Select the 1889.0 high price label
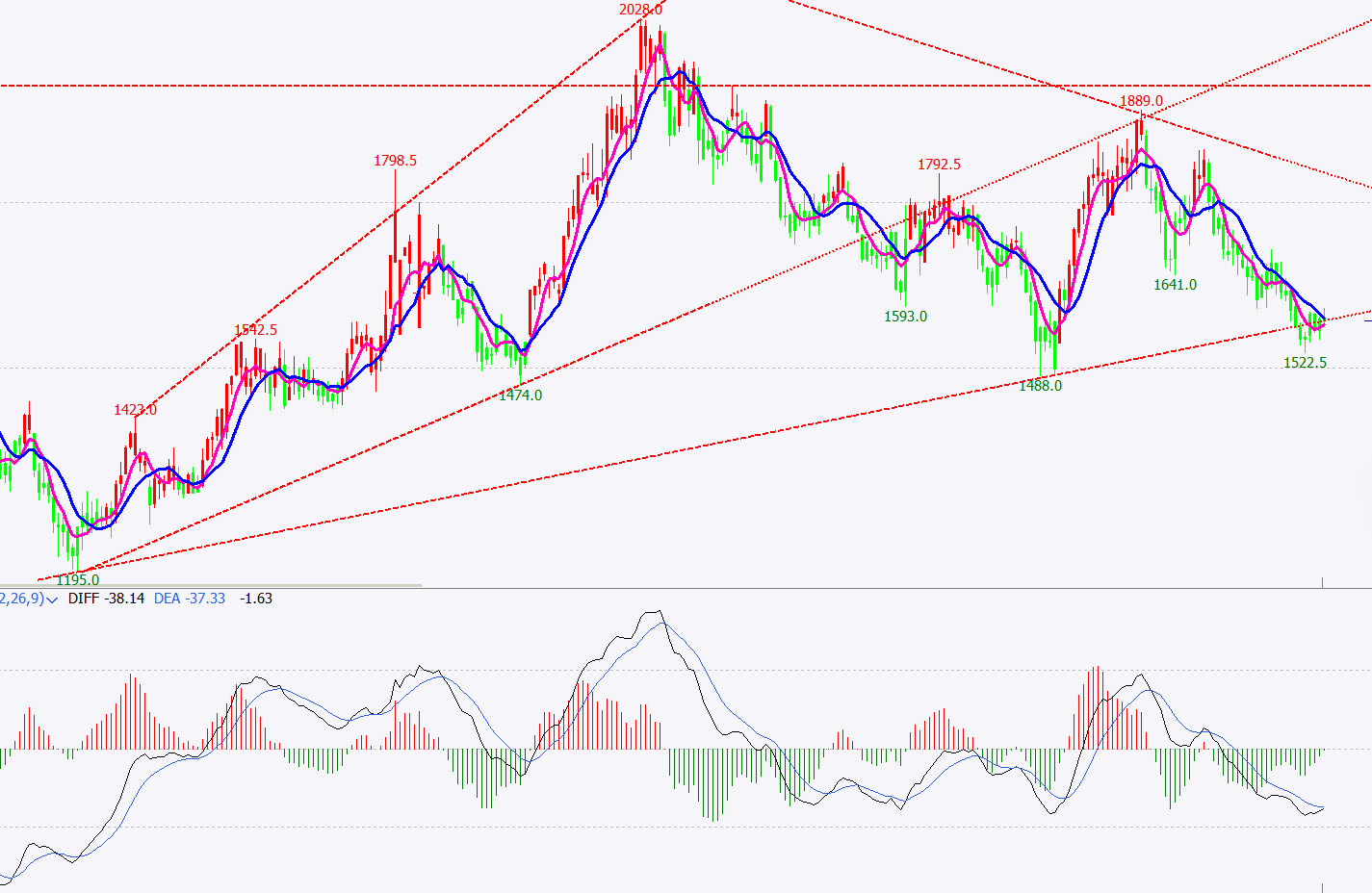 [x=1141, y=101]
